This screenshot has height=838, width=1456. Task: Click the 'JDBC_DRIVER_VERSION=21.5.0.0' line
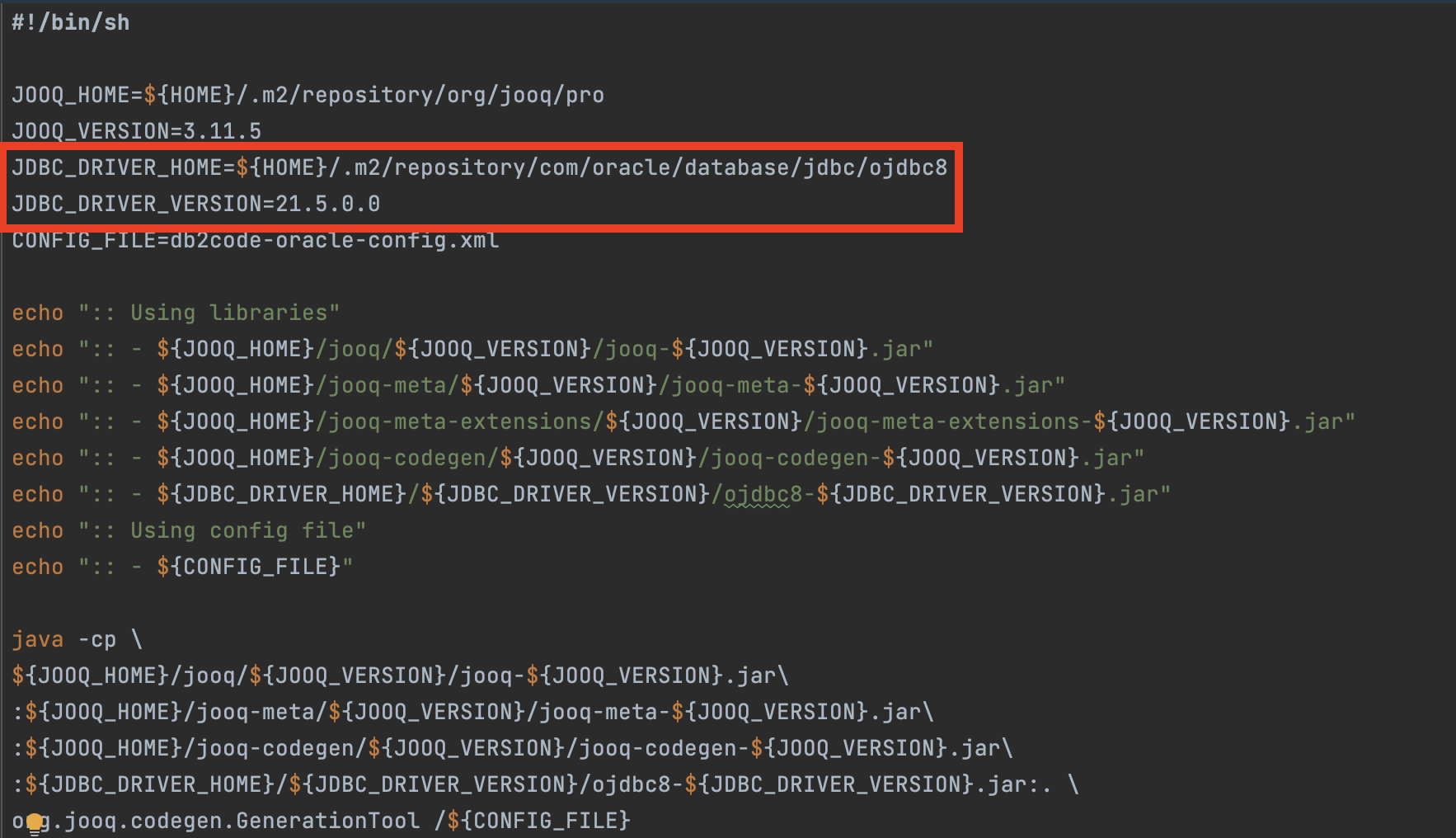(195, 204)
